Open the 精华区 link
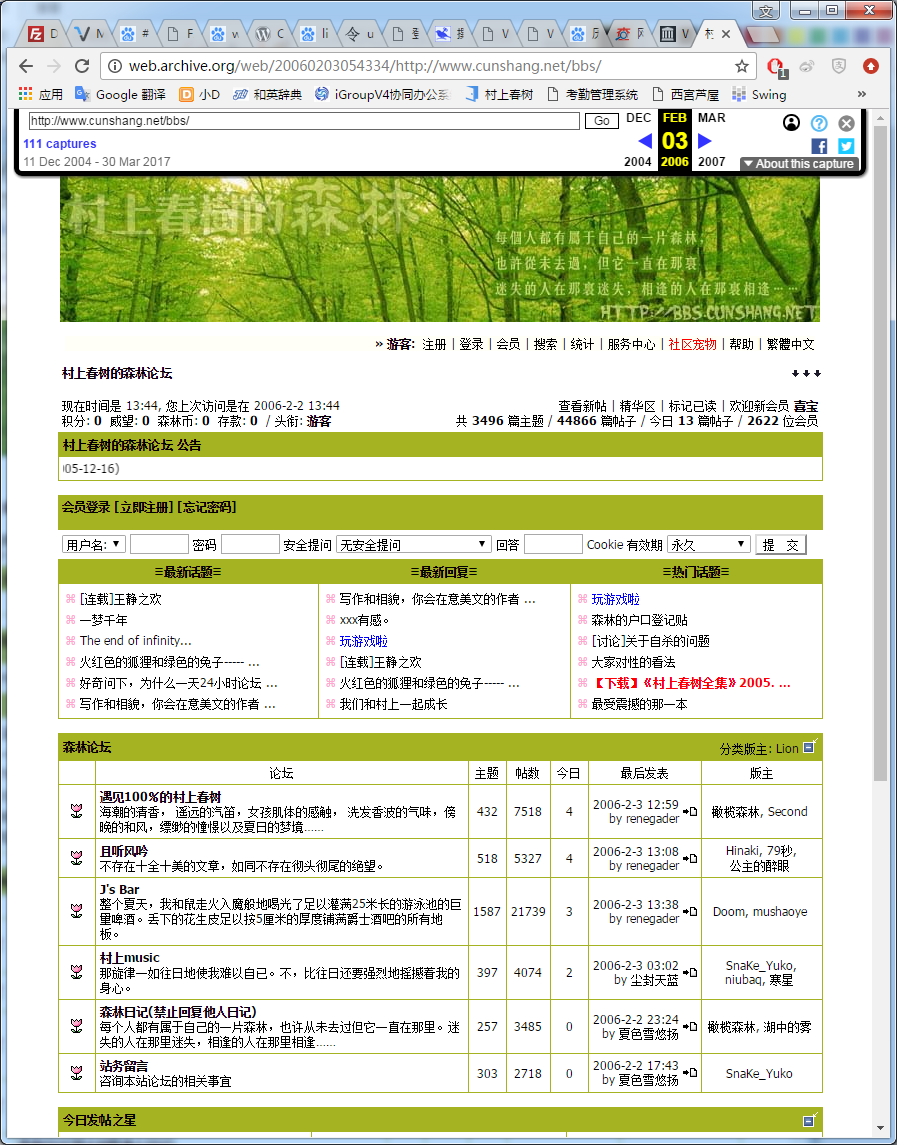 coord(638,406)
